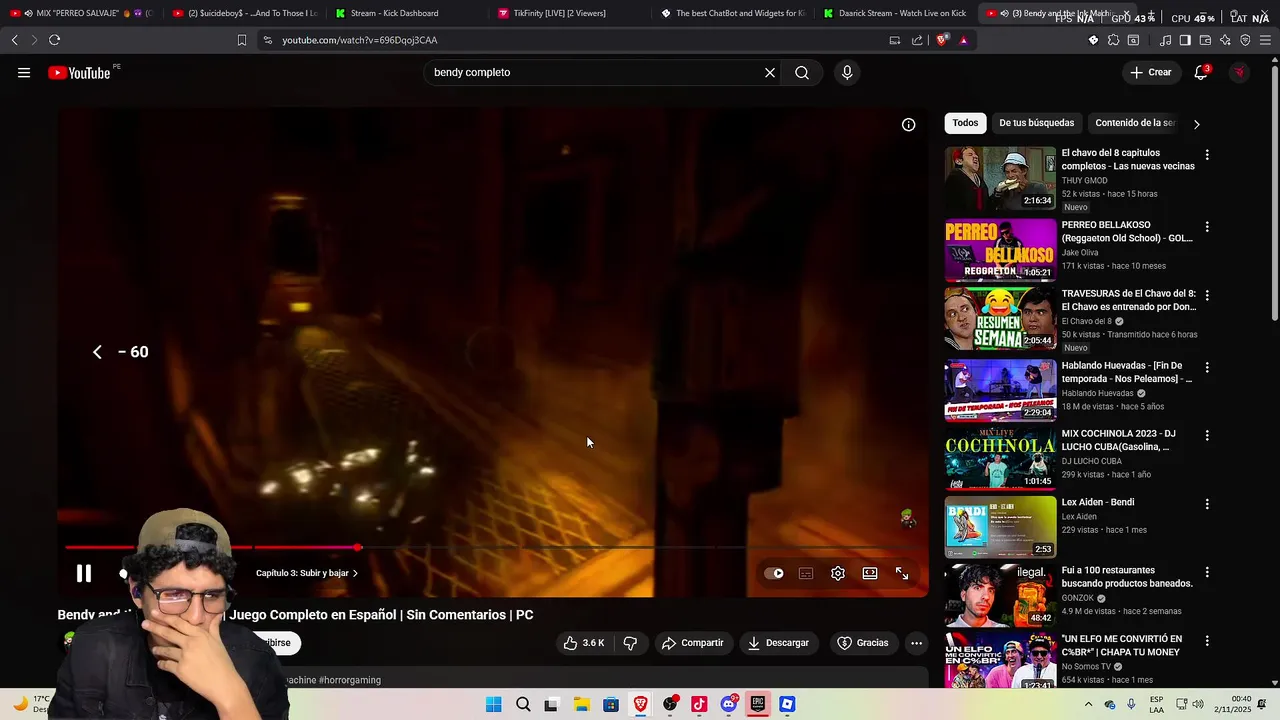Clear the search text with the X

770,72
